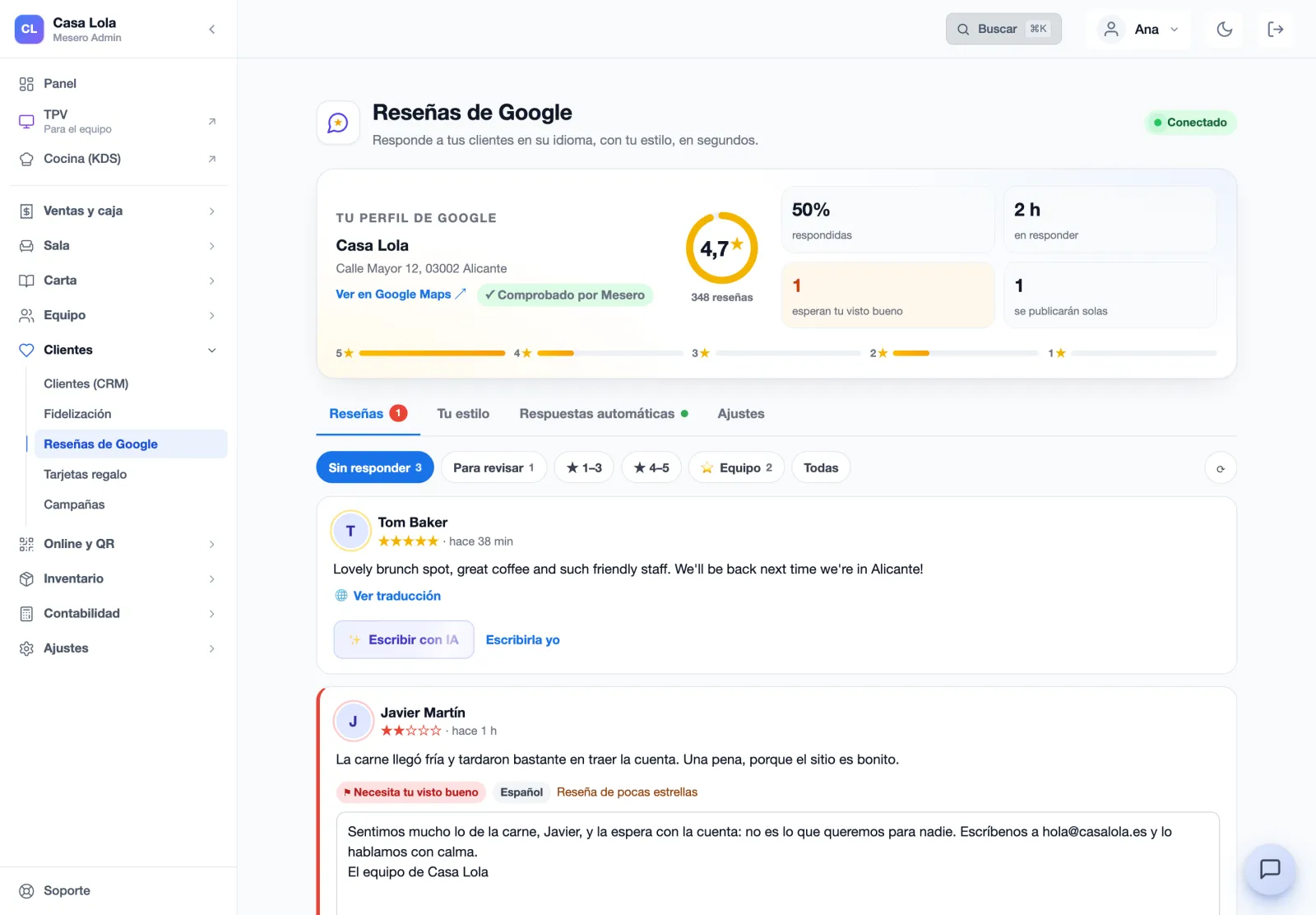Click the Buscar search field
This screenshot has height=915, width=1316.
(1003, 30)
